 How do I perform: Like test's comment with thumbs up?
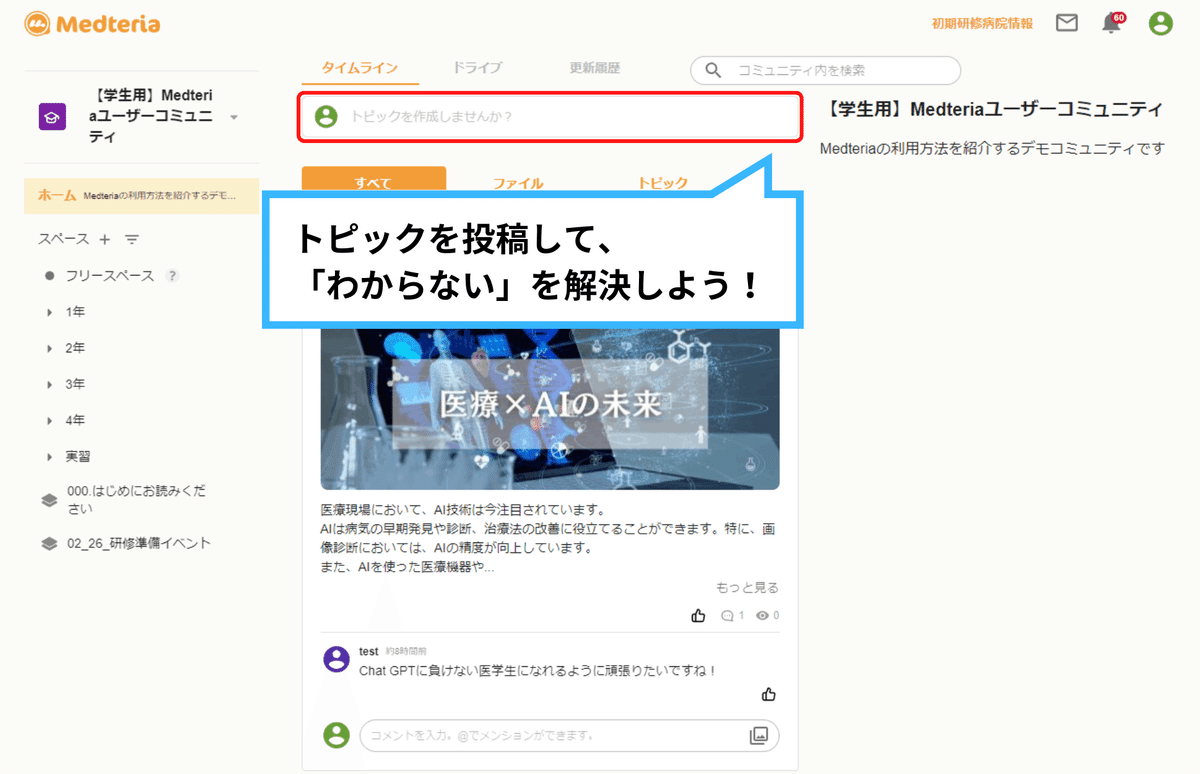coord(769,694)
